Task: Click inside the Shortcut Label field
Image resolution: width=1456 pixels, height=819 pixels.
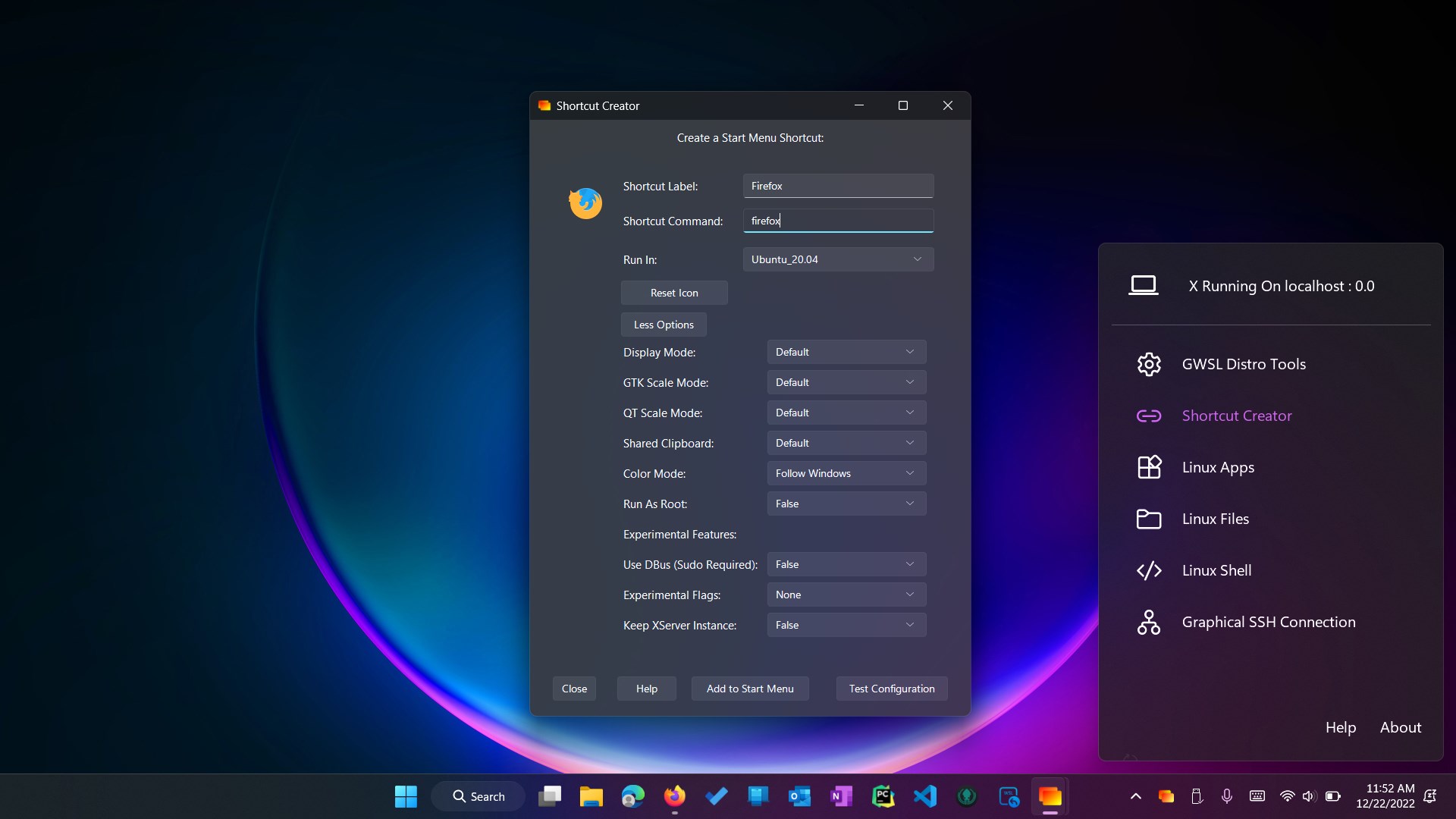Action: [x=838, y=185]
